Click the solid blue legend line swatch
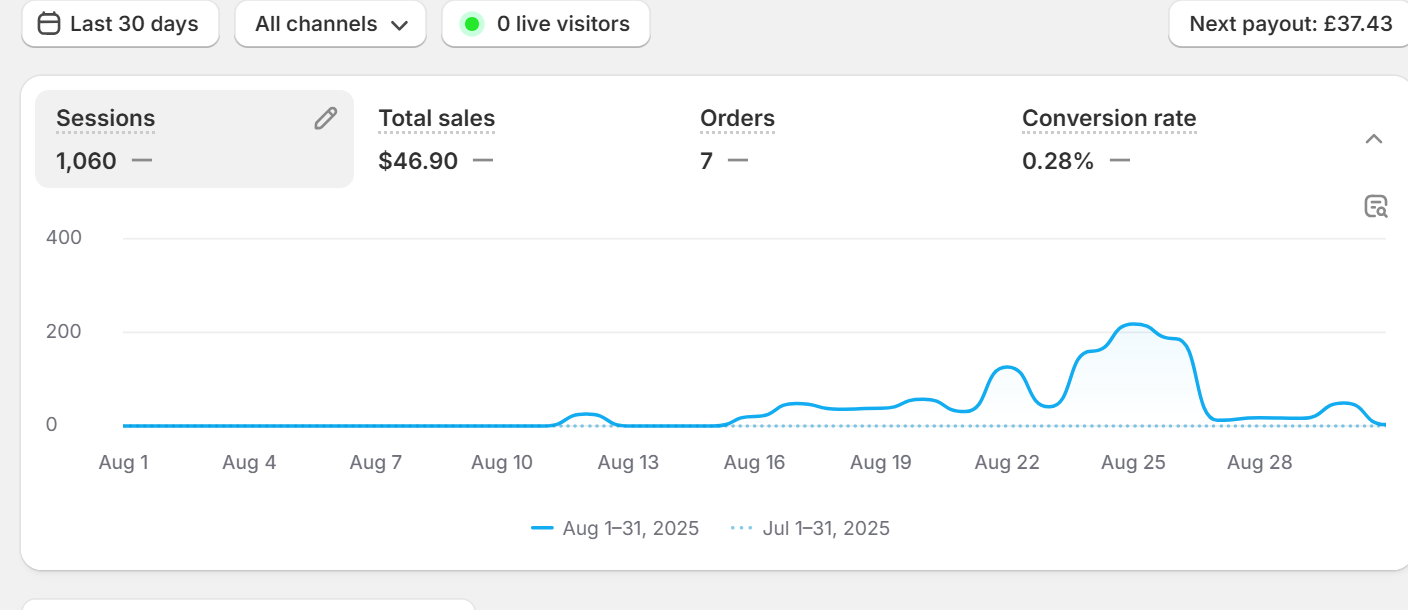1408x610 pixels. click(x=543, y=528)
